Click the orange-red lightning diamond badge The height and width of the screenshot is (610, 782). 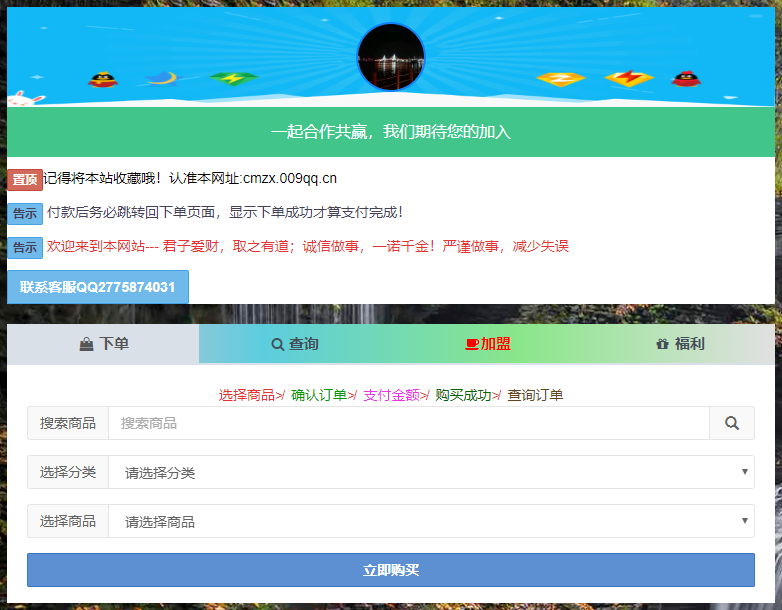coord(628,78)
